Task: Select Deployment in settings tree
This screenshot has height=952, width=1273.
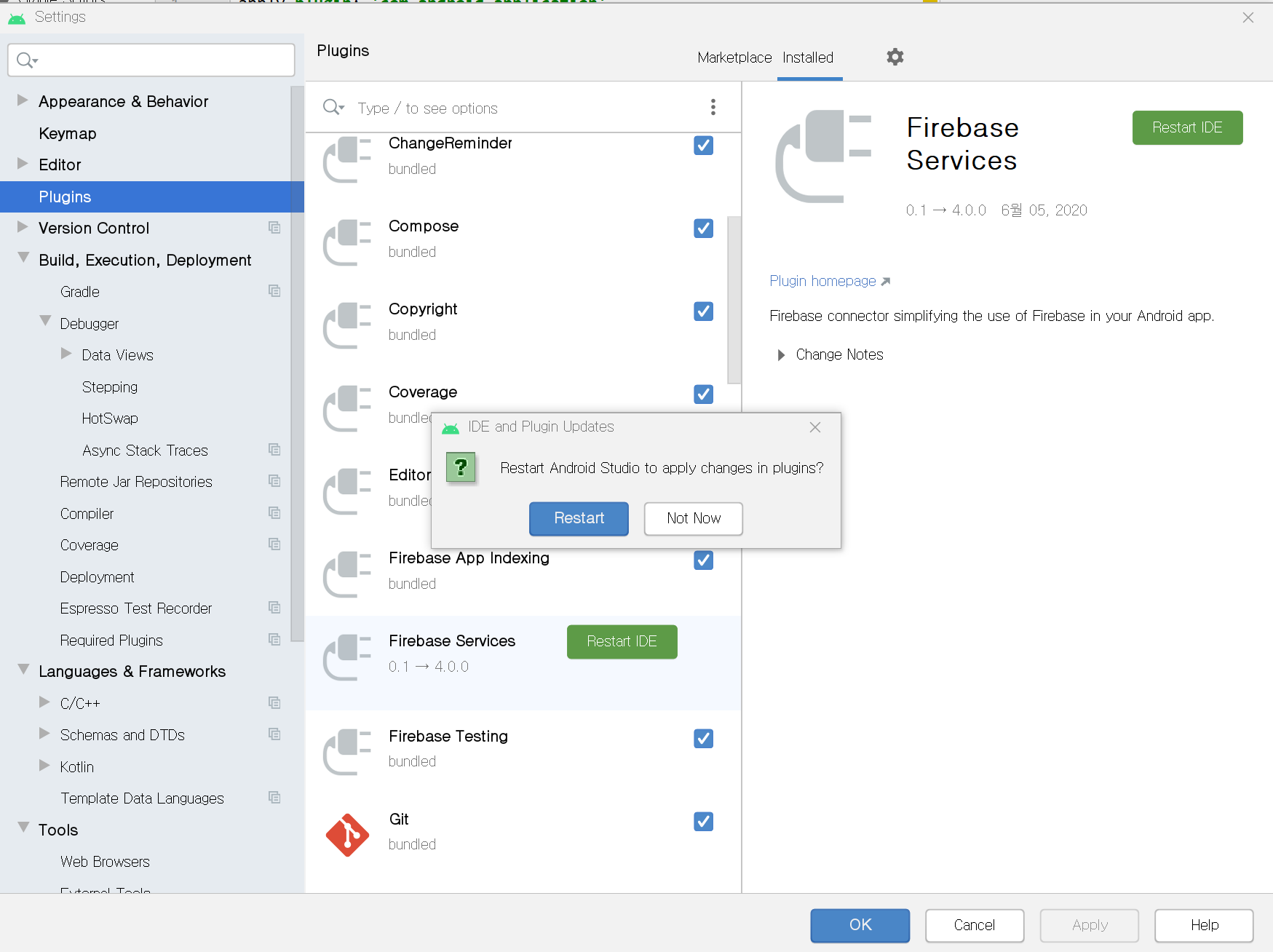Action: pos(98,577)
